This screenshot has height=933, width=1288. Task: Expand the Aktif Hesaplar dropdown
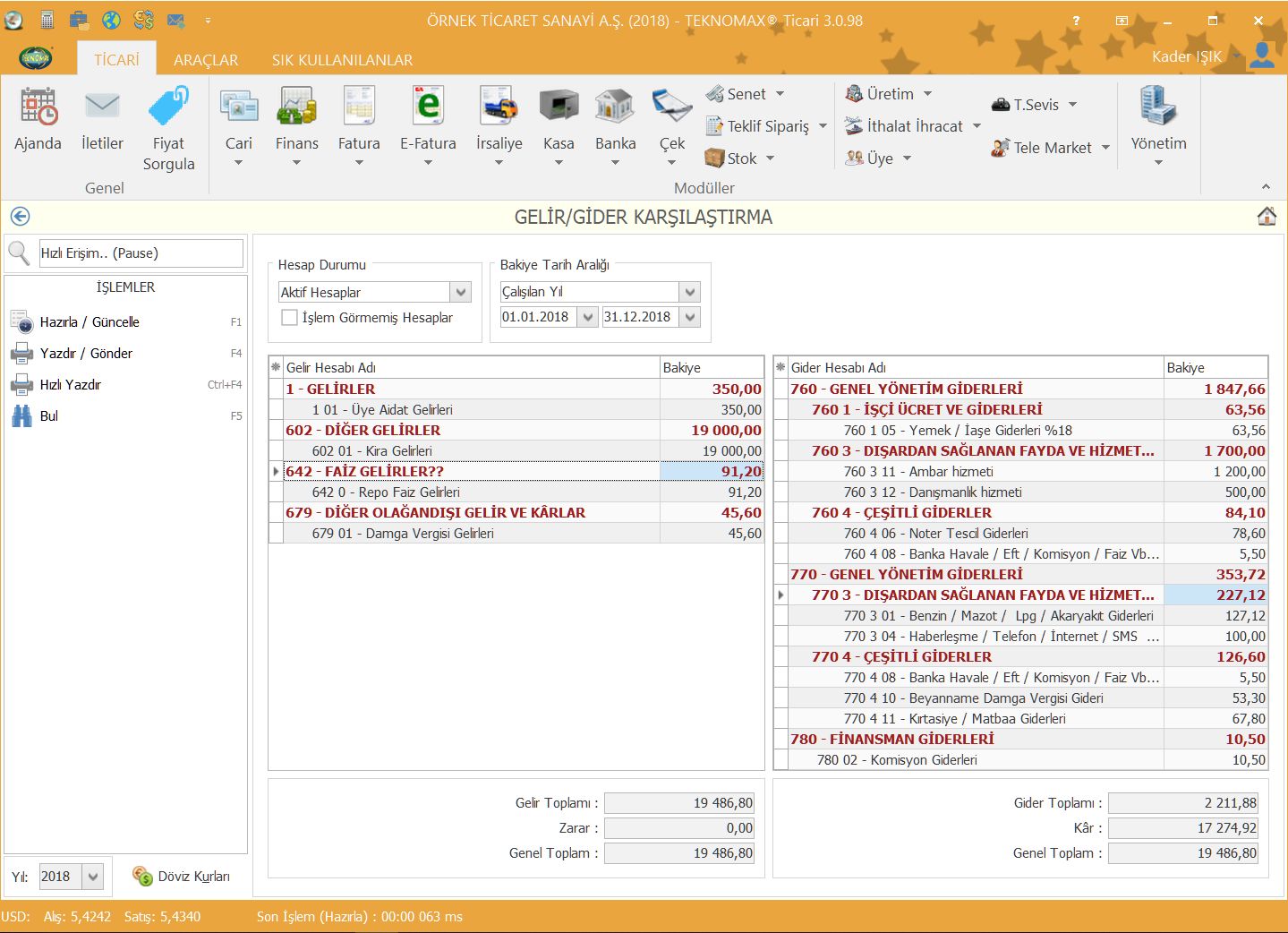pos(461,292)
